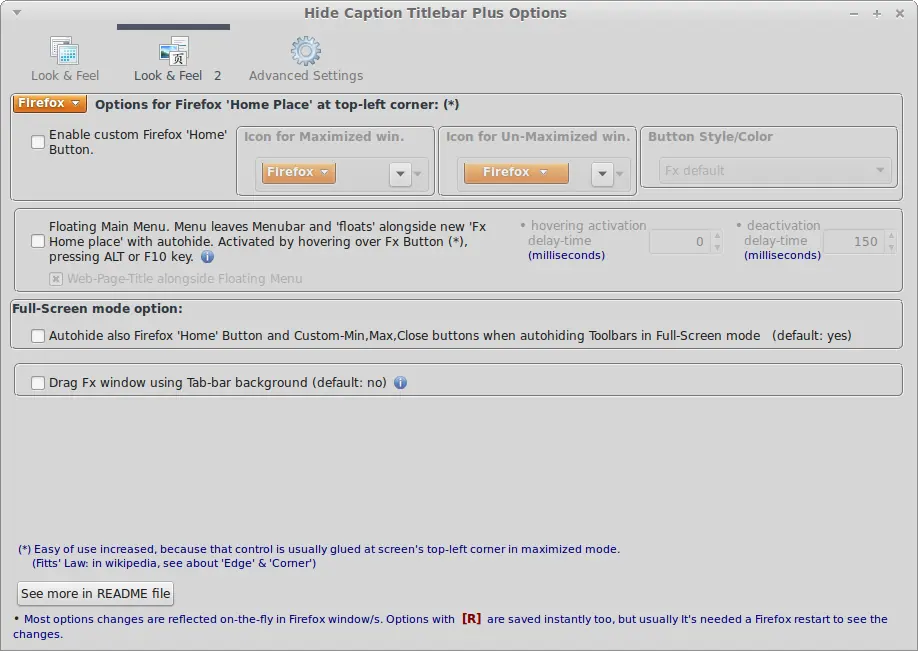Toggle Web-Page-Title alongside Floating Menu checkbox
Viewport: 918px width, 651px height.
(x=56, y=279)
